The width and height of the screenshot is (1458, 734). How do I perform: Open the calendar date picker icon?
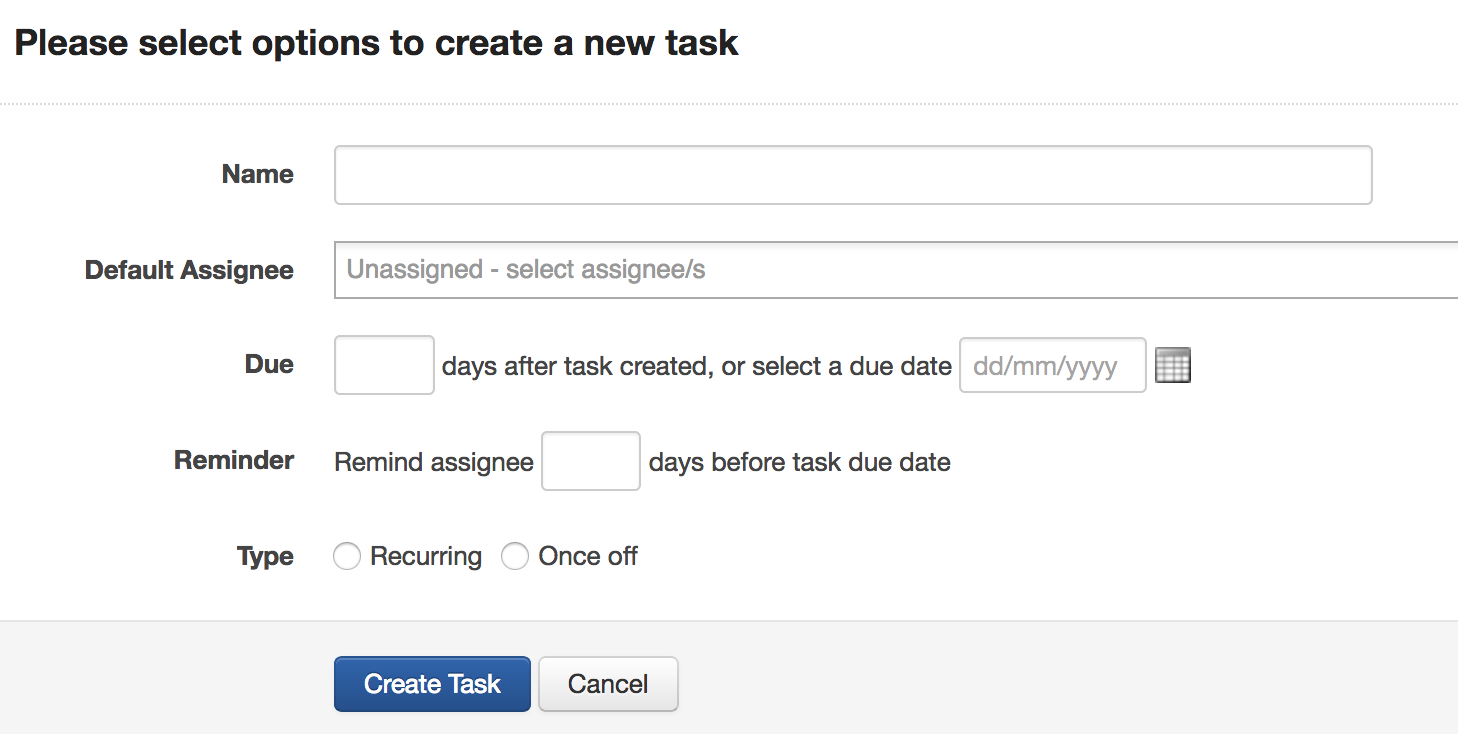1172,365
